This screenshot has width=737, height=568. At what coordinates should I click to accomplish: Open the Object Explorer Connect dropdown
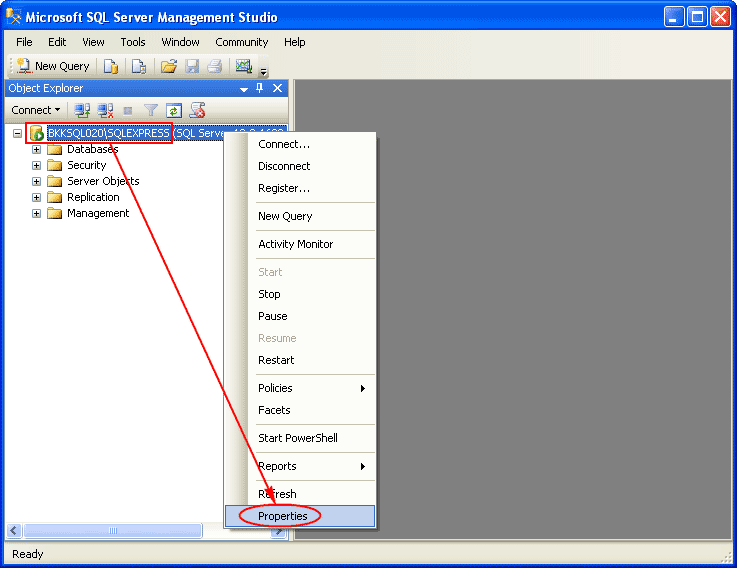(x=36, y=110)
